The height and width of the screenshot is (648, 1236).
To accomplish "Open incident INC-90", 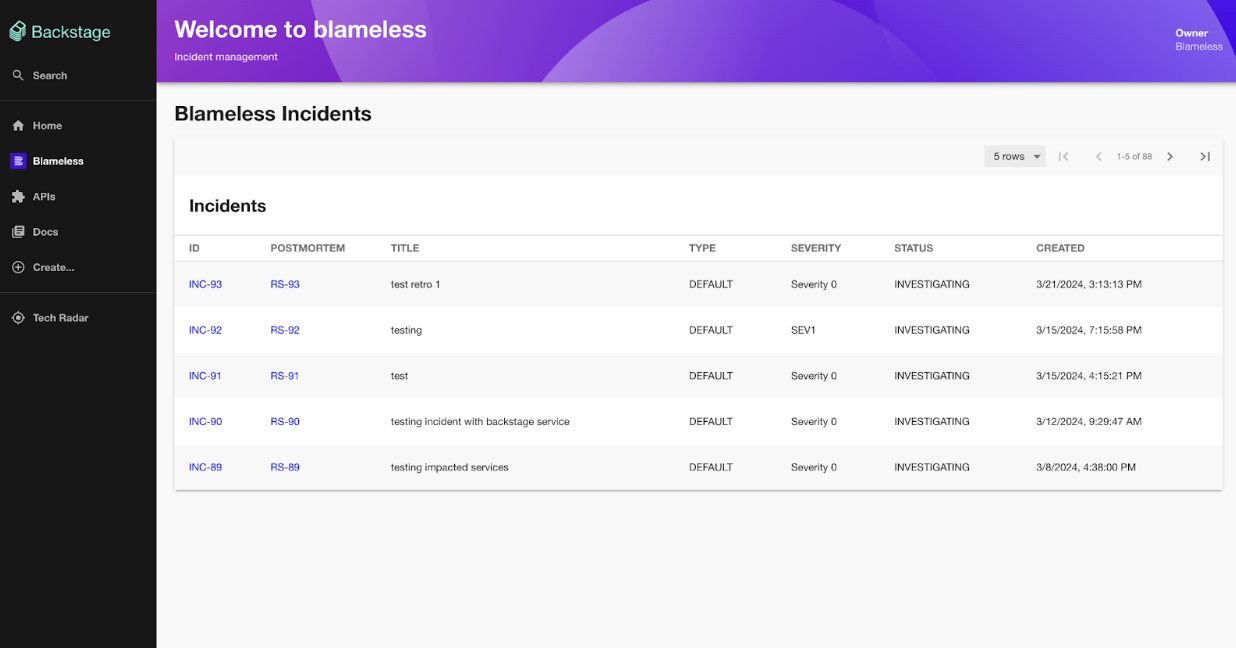I will pos(205,421).
